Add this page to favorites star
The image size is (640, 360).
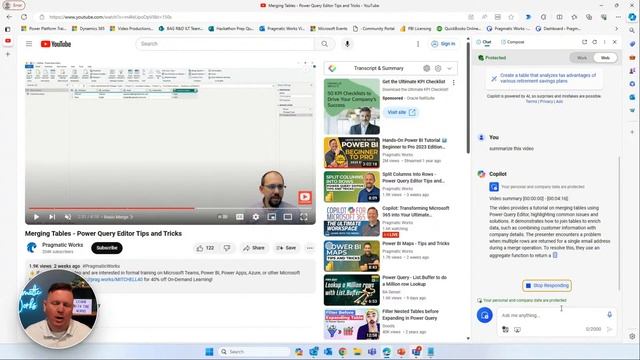tap(511, 17)
